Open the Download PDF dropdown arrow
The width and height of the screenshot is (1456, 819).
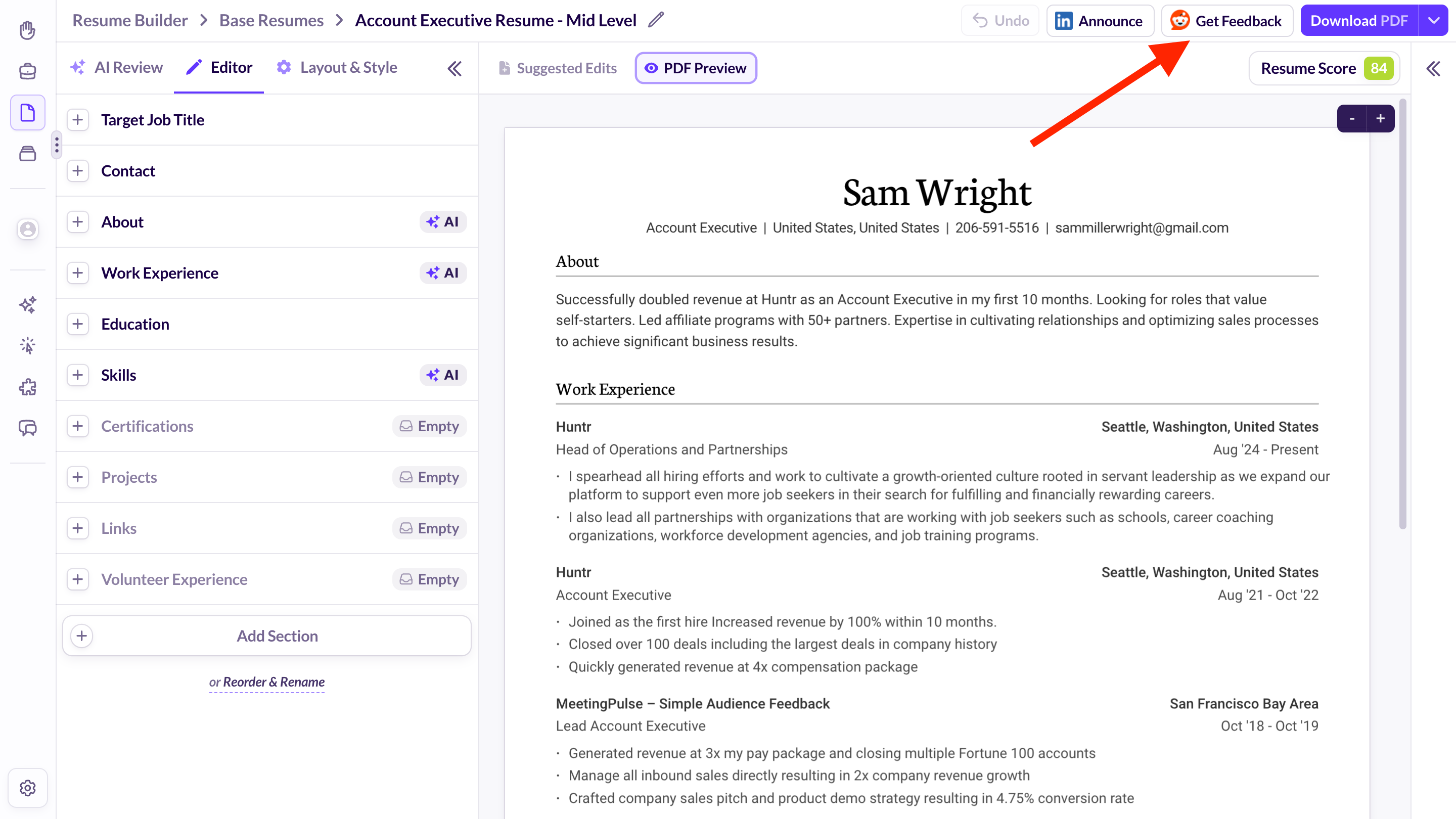click(1434, 21)
